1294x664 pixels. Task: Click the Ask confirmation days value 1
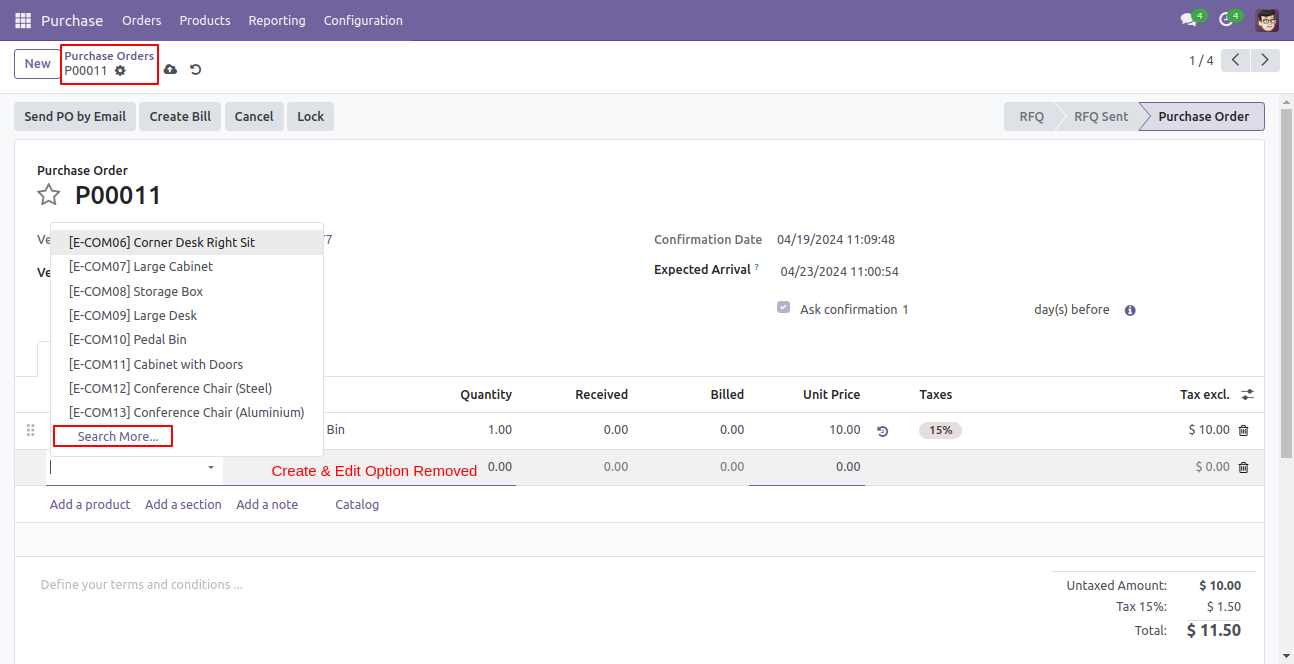[x=906, y=310]
